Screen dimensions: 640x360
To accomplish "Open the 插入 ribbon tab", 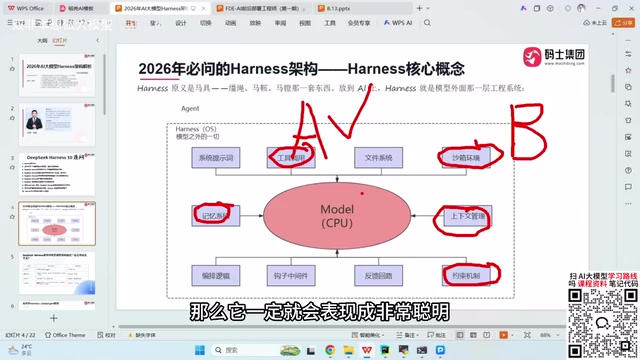I will [x=156, y=23].
